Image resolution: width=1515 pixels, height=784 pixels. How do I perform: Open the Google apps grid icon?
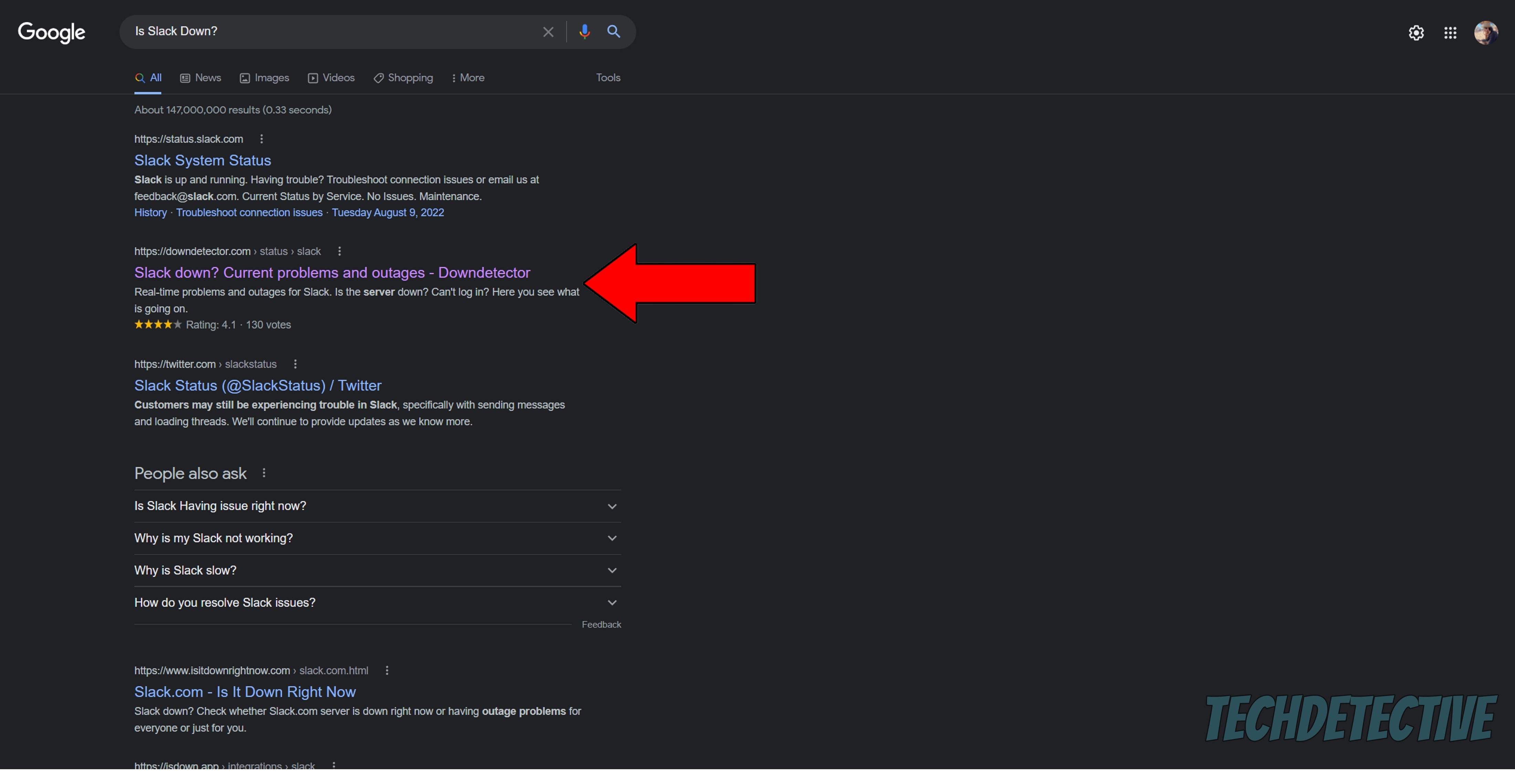[1450, 33]
